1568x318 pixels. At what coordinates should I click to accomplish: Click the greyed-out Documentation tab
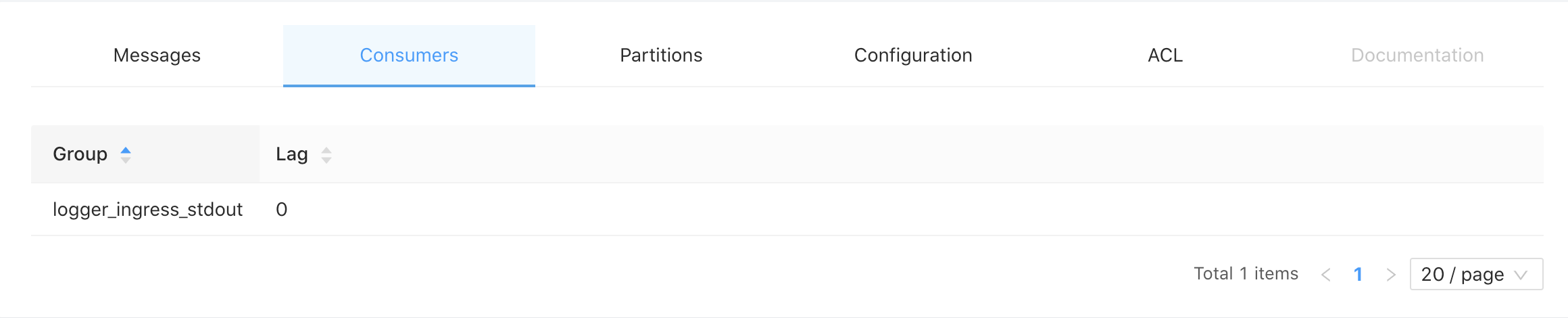click(x=1417, y=55)
